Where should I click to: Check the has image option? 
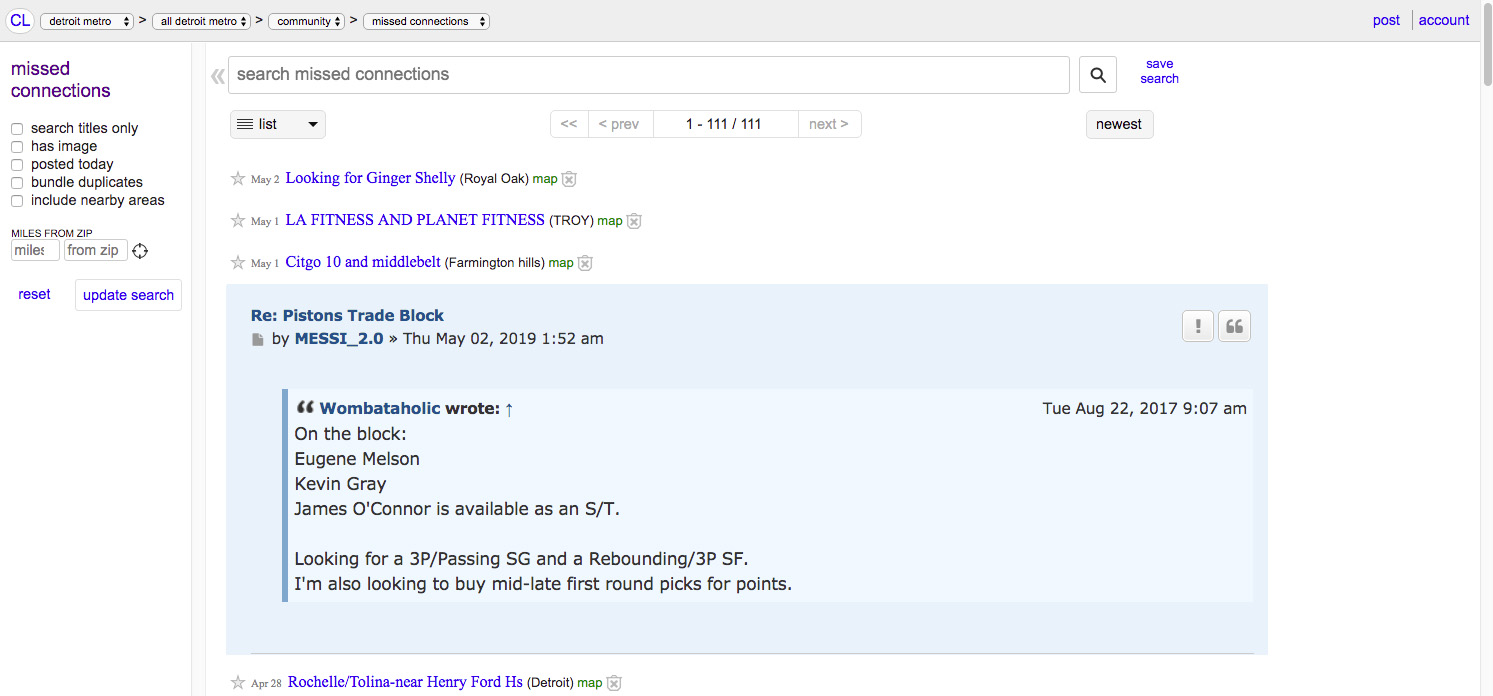click(x=17, y=147)
